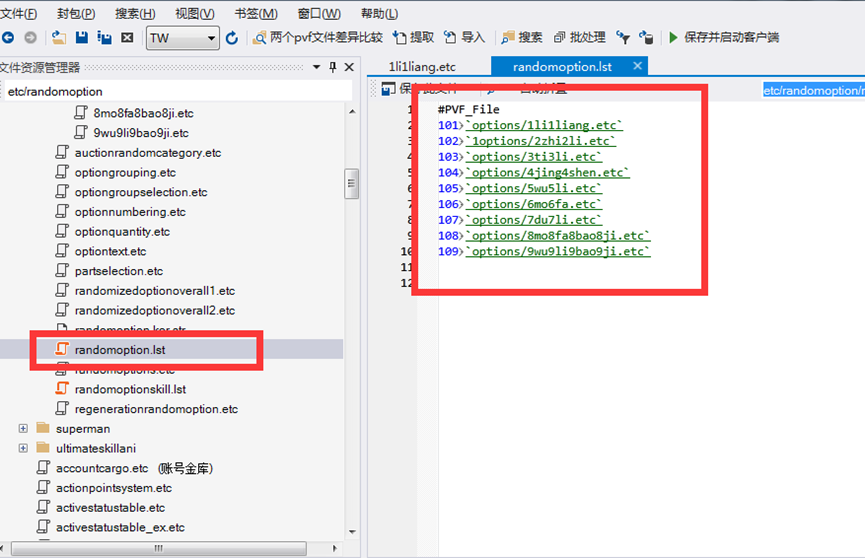This screenshot has height=558, width=865.
Task: Click the save all disks icon
Action: click(103, 38)
